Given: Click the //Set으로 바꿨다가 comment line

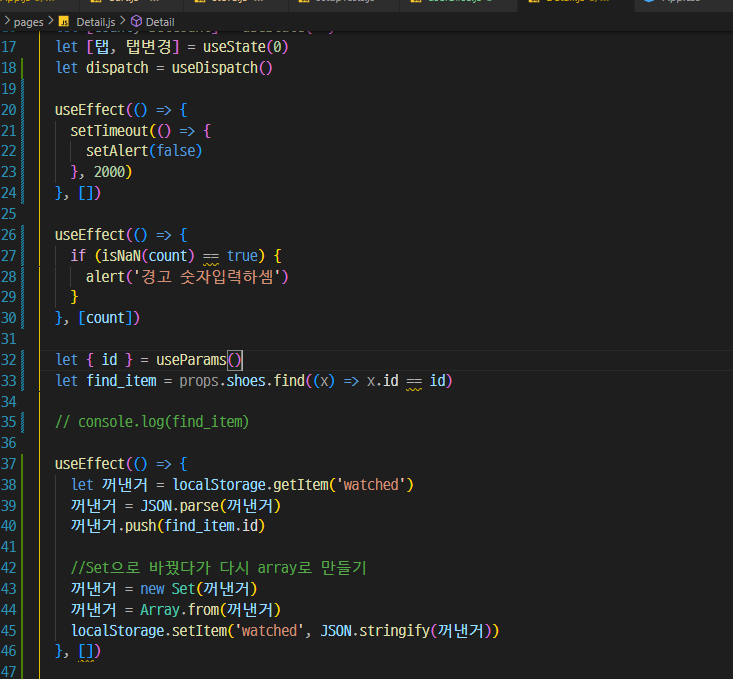Looking at the screenshot, I should (x=218, y=568).
